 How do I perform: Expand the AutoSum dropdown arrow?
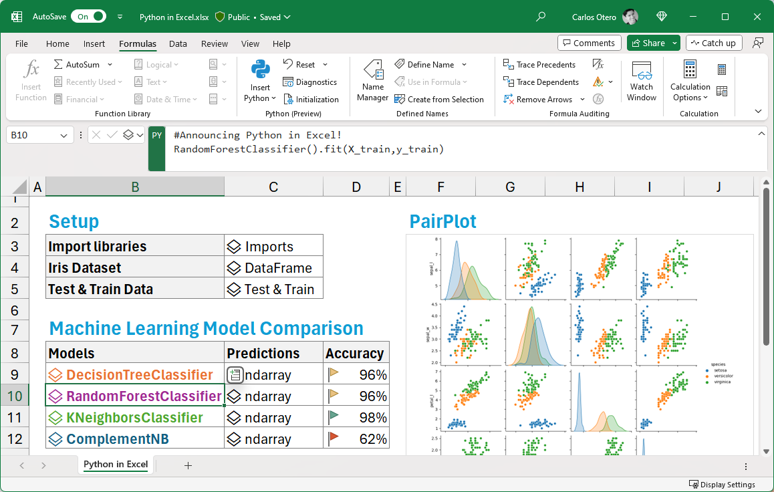[110, 65]
